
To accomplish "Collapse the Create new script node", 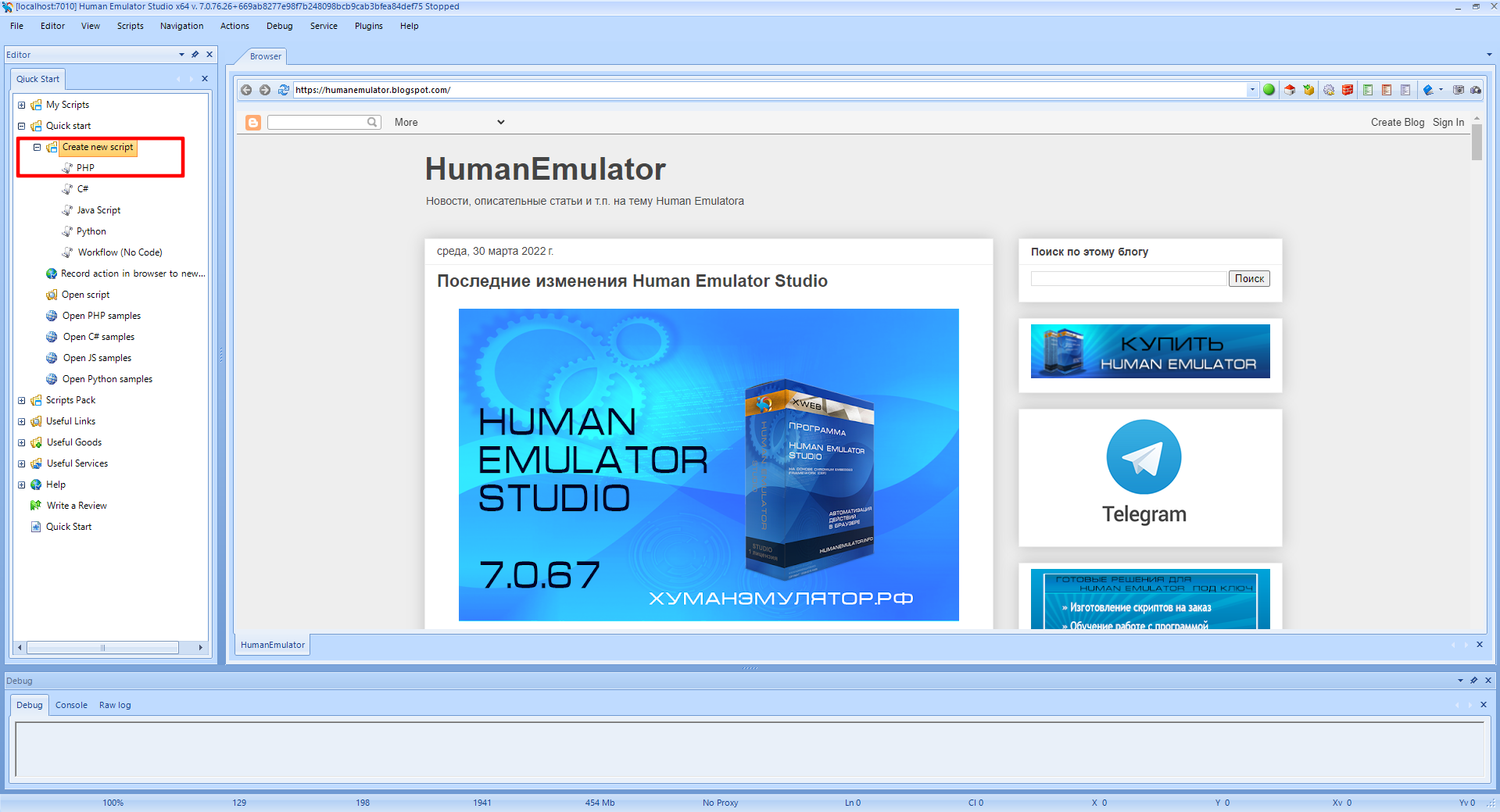I will pyautogui.click(x=37, y=147).
